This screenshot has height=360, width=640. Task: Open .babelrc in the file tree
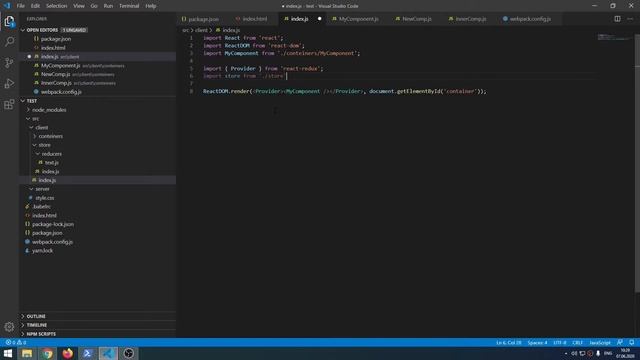pyautogui.click(x=41, y=207)
